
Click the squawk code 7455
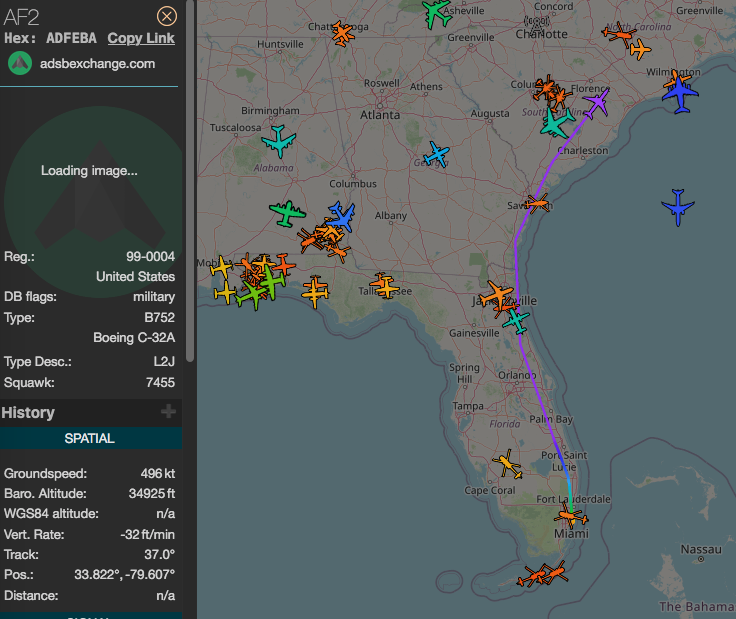(x=160, y=382)
